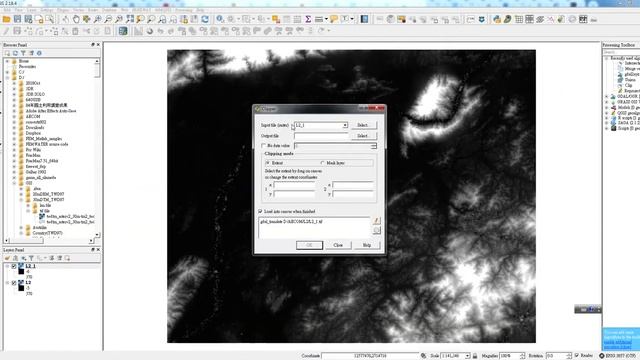Toggle the Render checkbox in status bar
Image resolution: width=640 pixels, height=360 pixels.
click(x=577, y=356)
